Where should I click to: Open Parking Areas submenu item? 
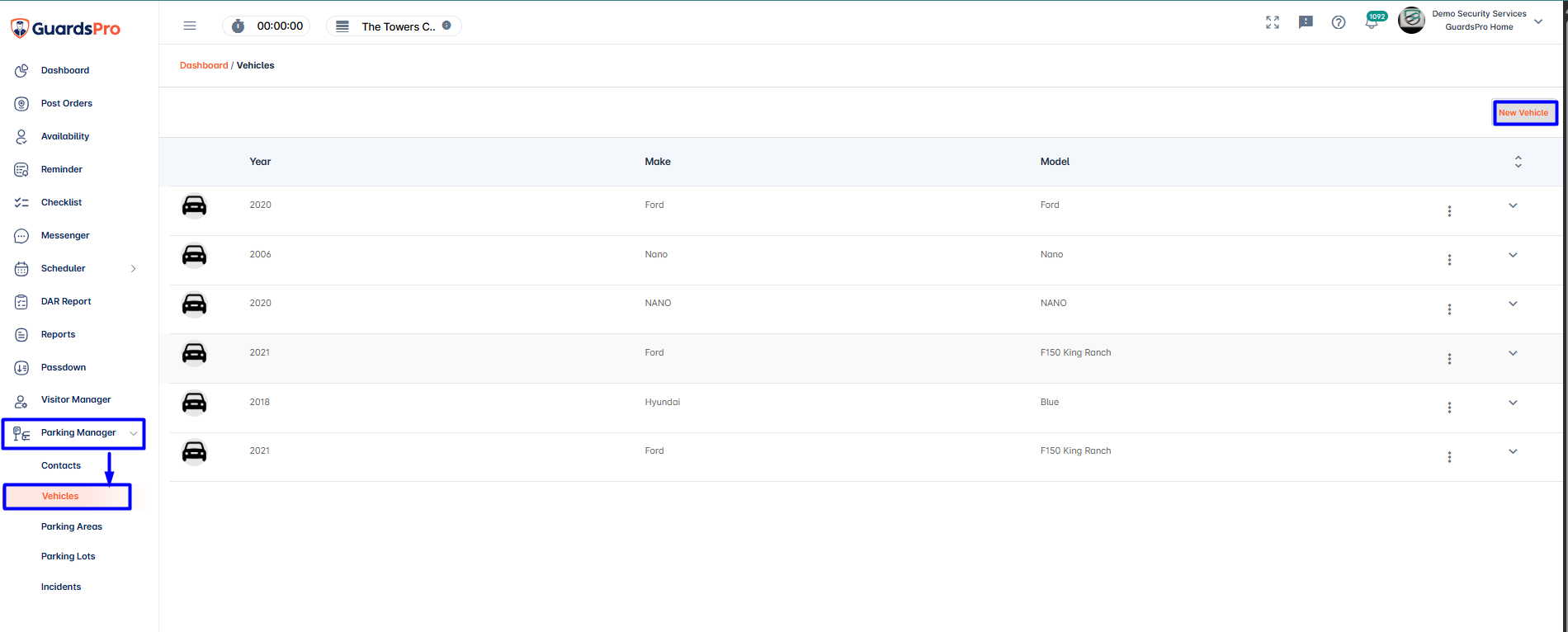click(72, 526)
